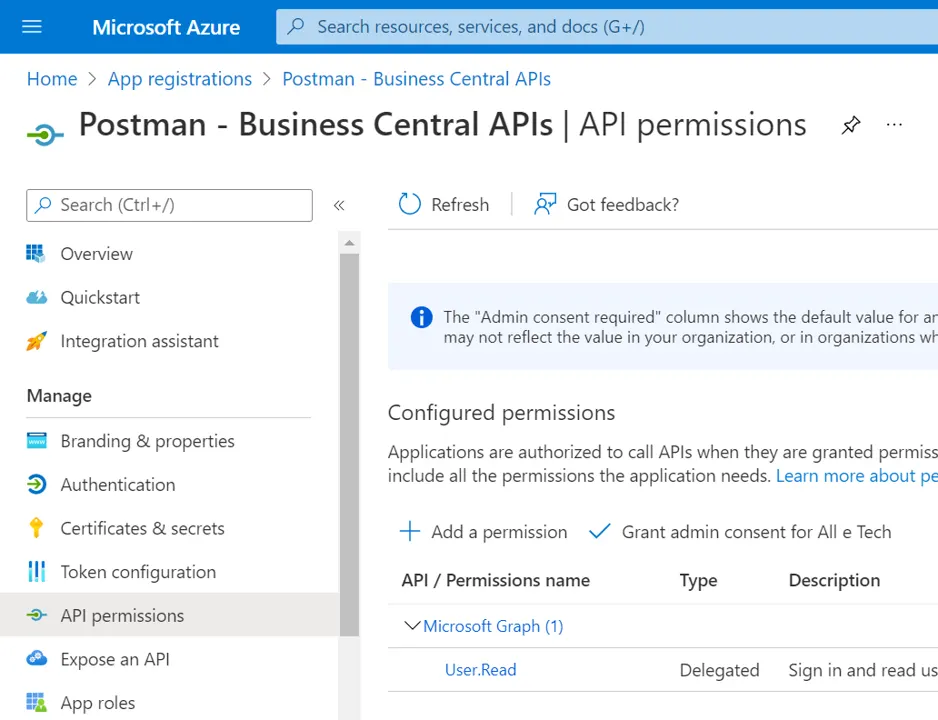
Task: Click the App roles icon
Action: coord(36,702)
